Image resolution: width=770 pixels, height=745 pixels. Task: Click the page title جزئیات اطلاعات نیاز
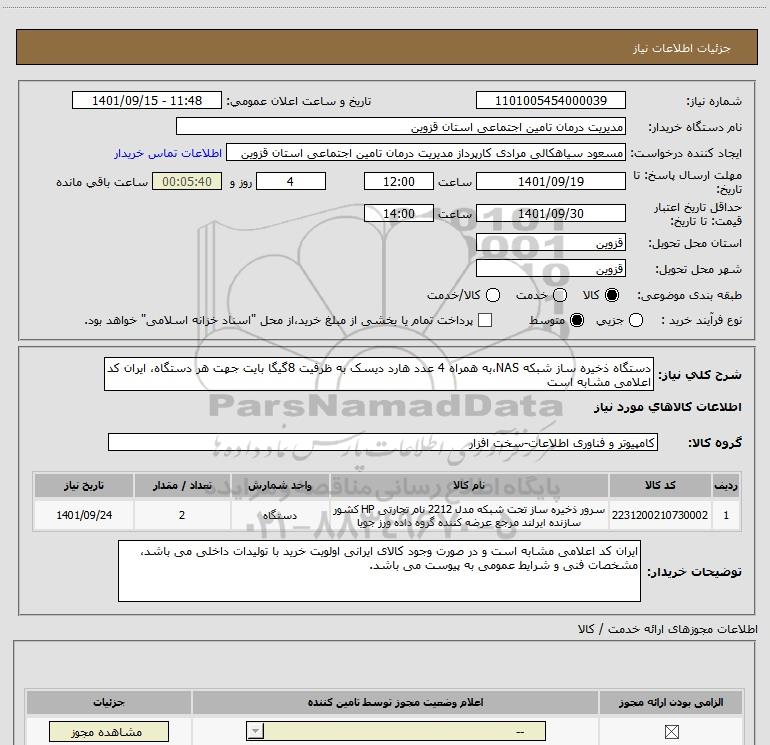681,48
